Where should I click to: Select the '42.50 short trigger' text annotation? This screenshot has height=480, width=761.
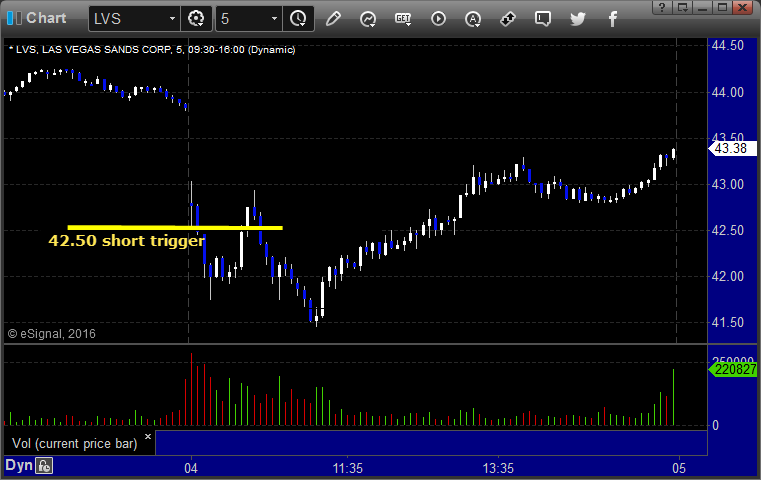(127, 241)
